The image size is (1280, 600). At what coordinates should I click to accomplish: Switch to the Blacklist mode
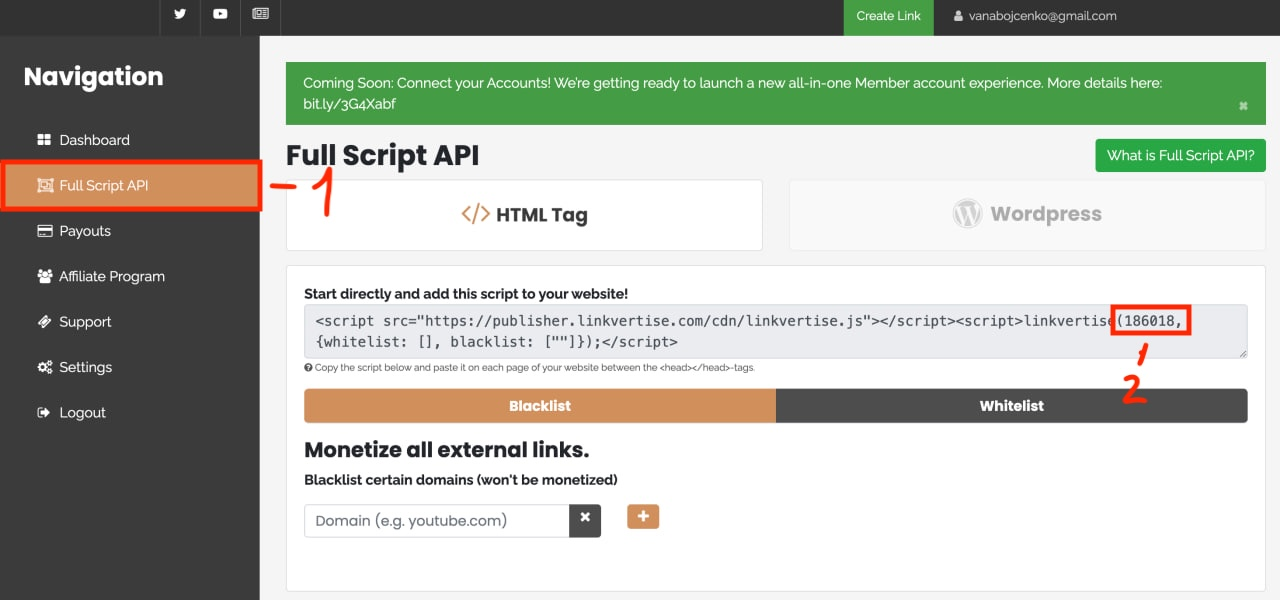(540, 405)
